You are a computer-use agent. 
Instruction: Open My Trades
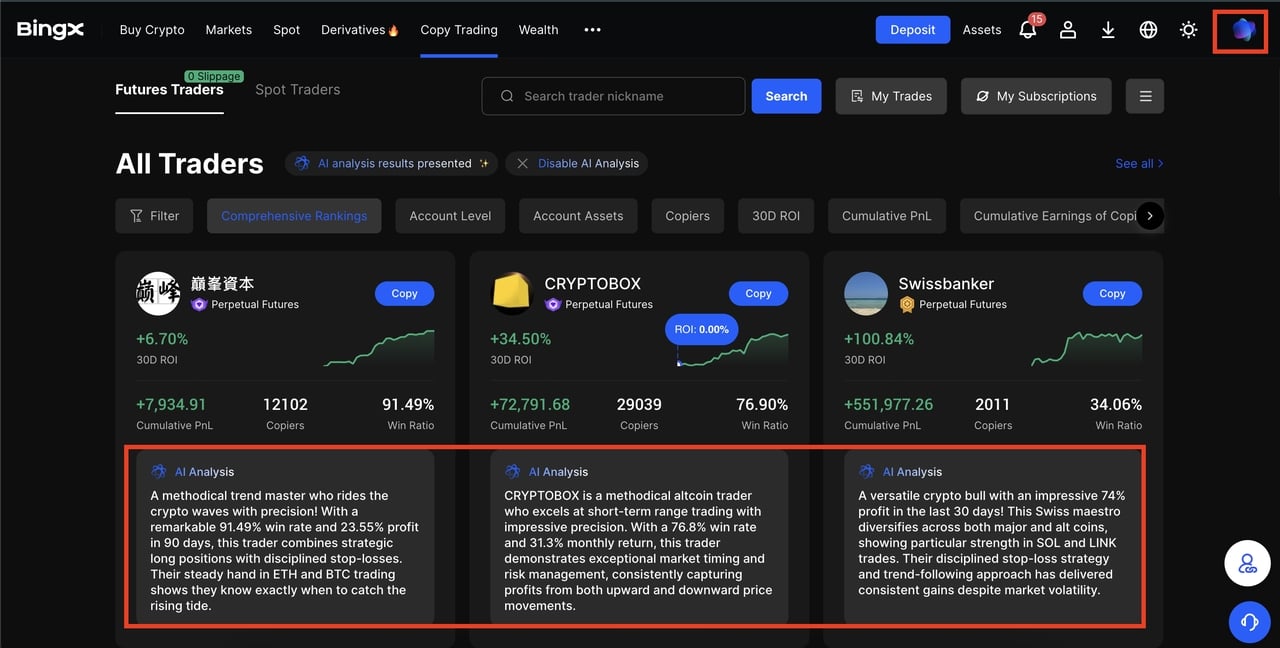click(x=891, y=96)
